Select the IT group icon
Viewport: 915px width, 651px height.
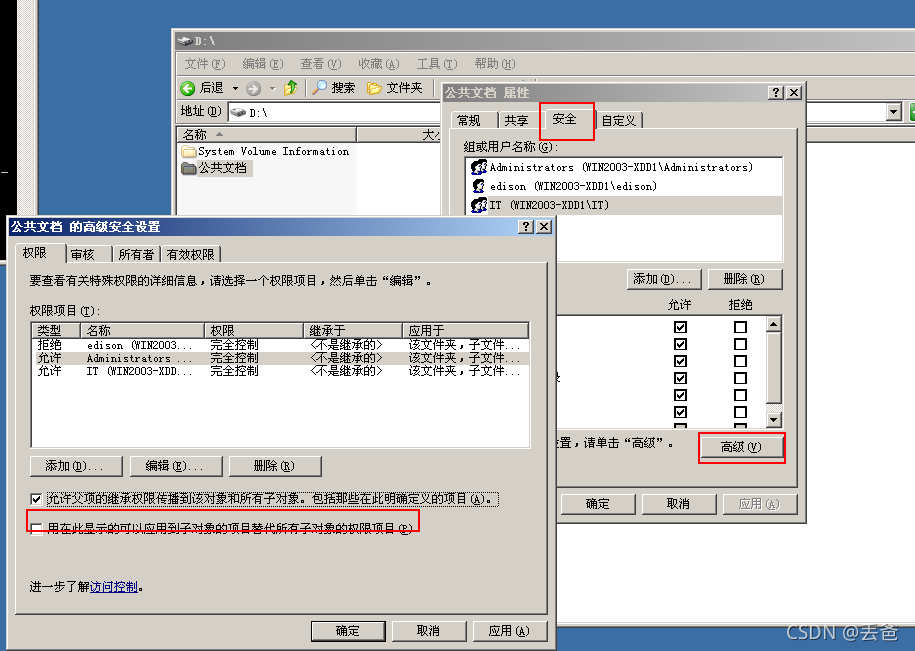479,205
